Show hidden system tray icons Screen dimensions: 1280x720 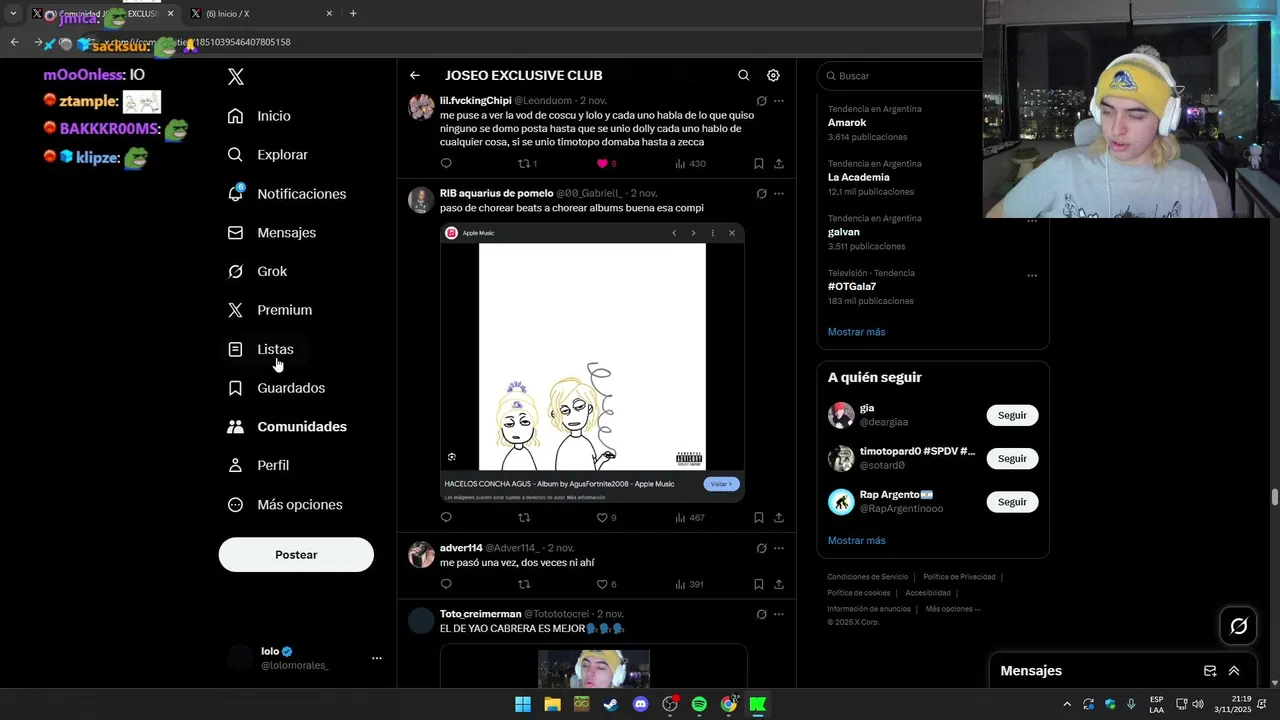[1066, 704]
